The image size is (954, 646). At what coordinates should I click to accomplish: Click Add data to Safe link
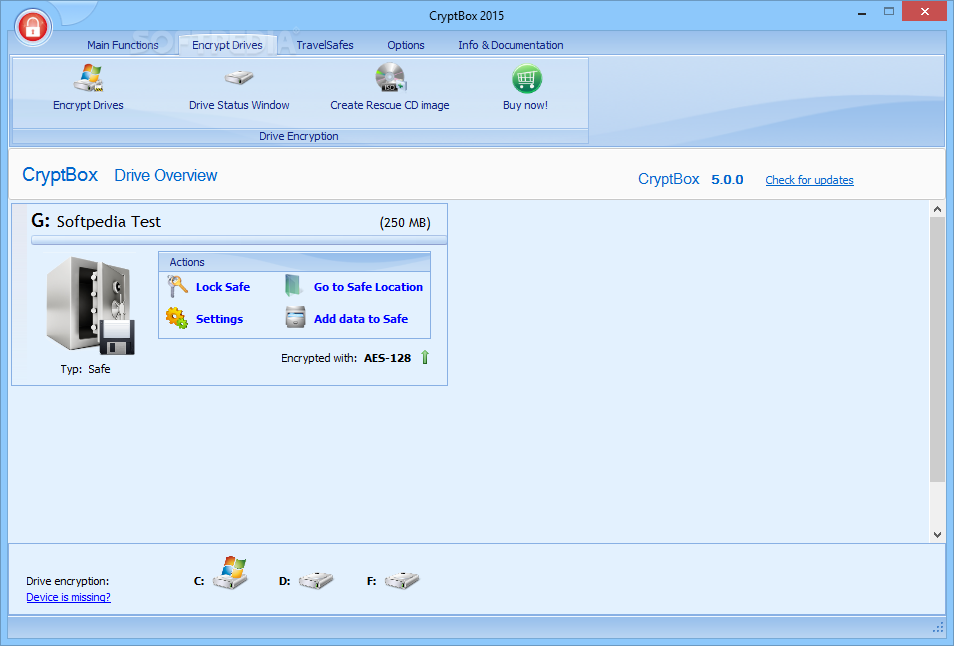coord(361,319)
